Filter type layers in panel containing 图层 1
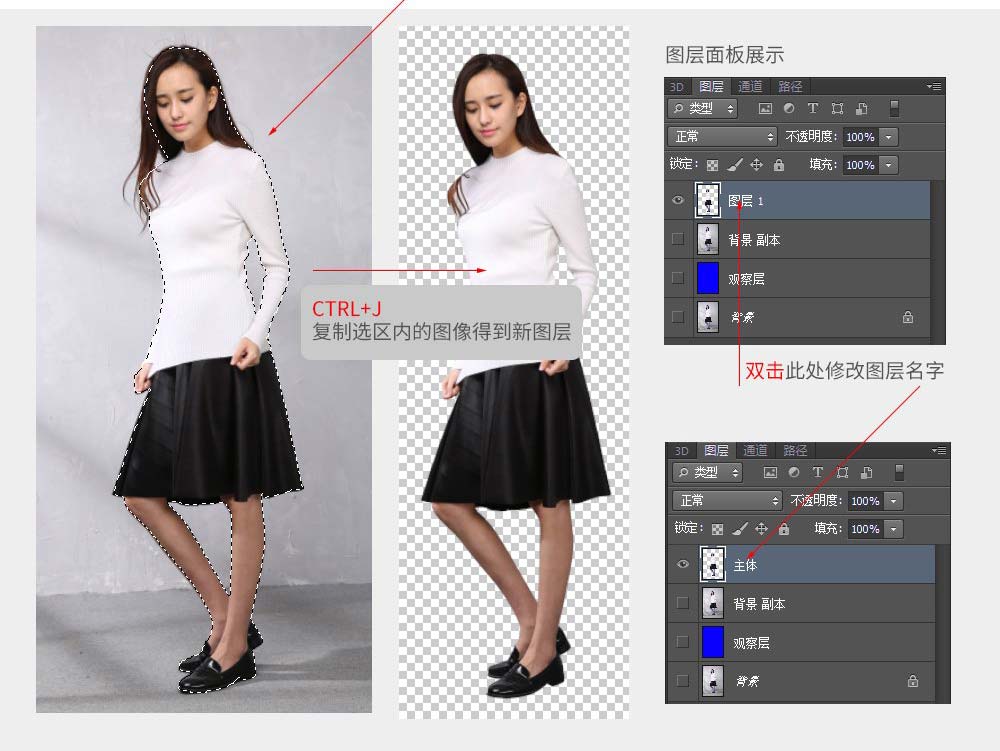Viewport: 1000px width, 751px height. pos(812,108)
